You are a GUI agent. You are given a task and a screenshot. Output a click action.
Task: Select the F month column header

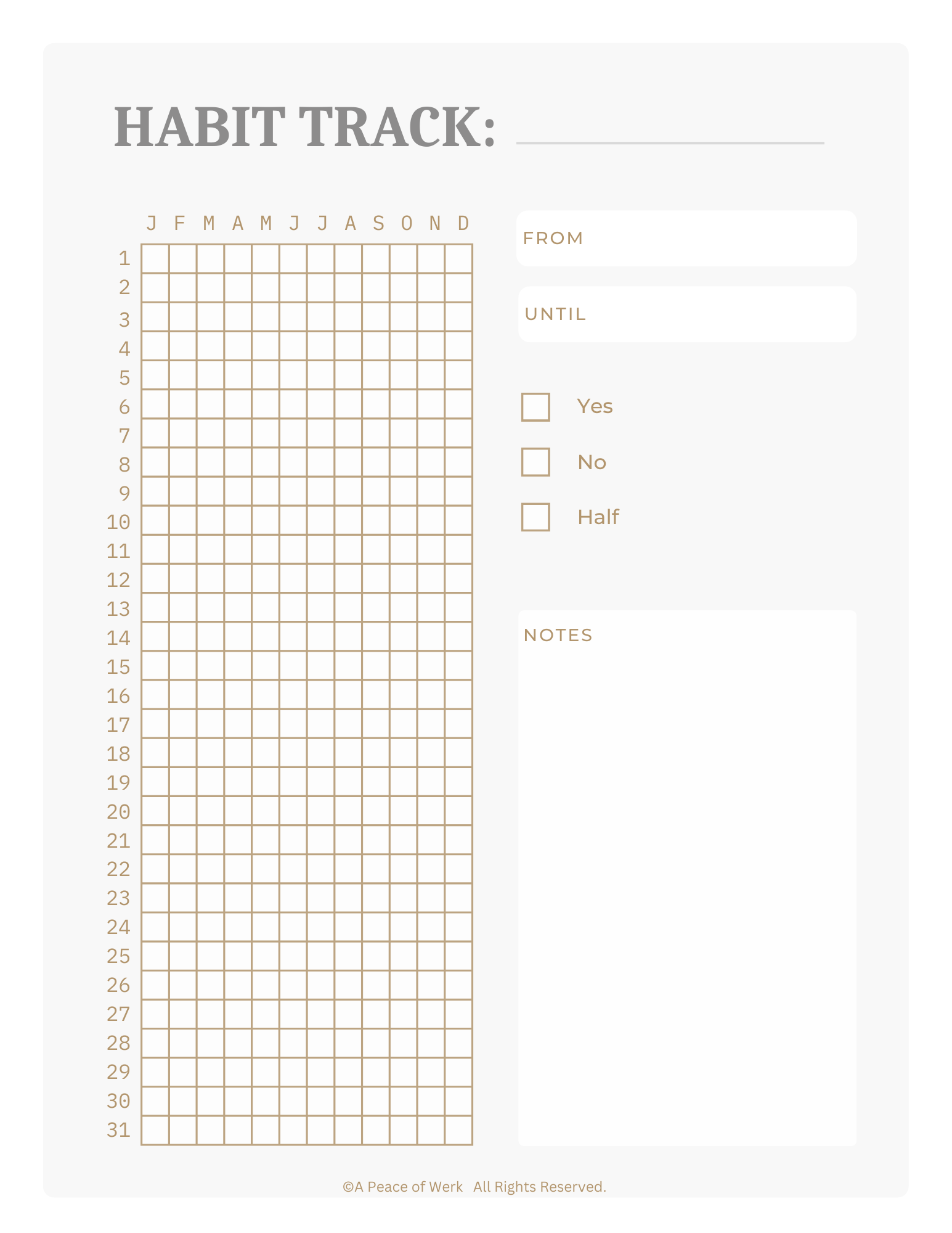(180, 223)
